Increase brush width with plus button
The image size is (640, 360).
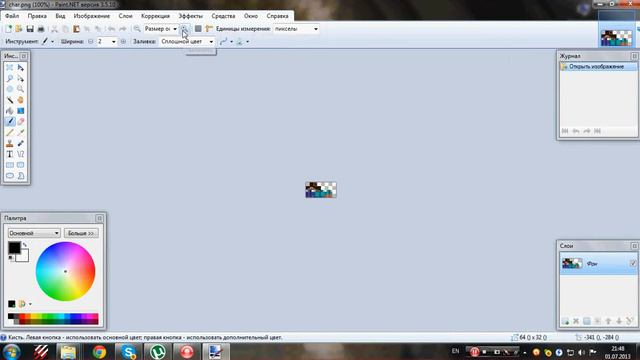coord(123,42)
